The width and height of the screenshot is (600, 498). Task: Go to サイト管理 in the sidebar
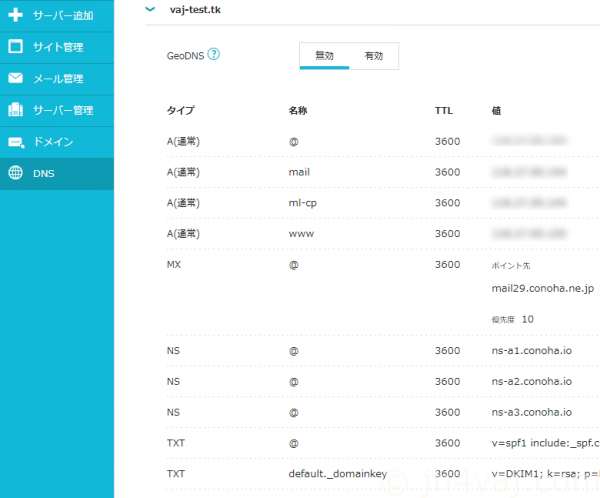click(58, 47)
